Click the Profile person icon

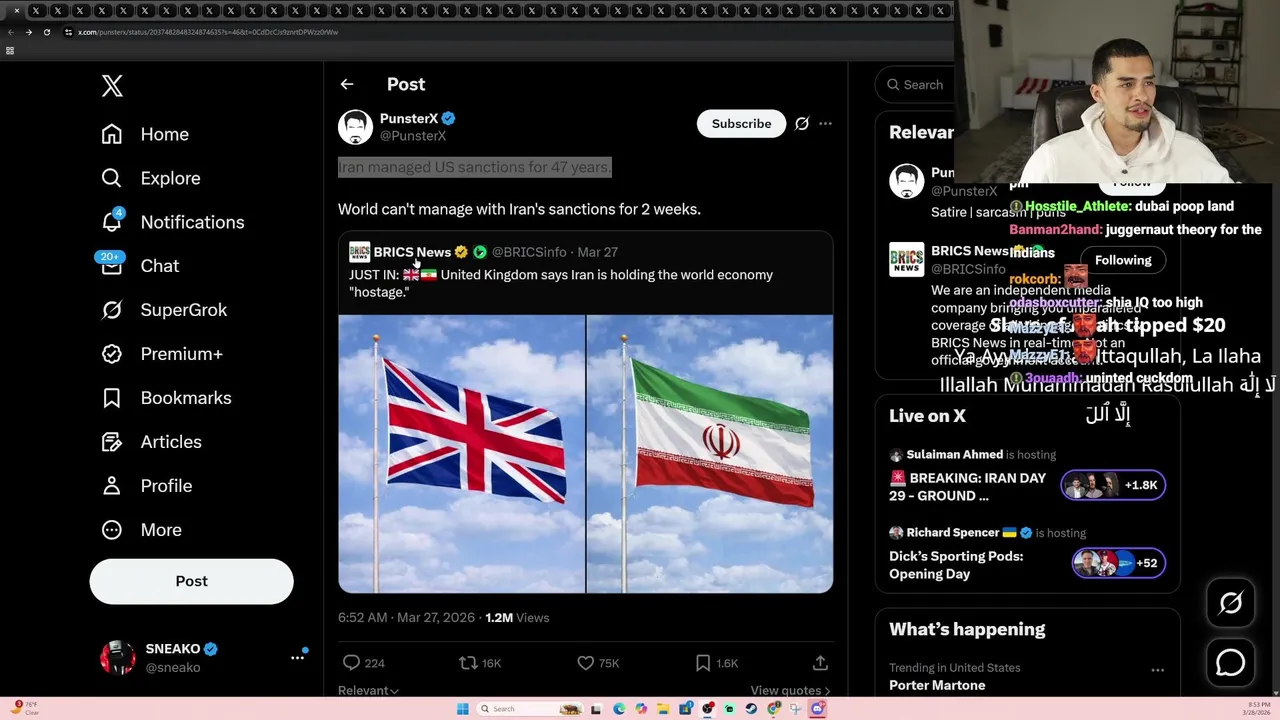pyautogui.click(x=111, y=486)
